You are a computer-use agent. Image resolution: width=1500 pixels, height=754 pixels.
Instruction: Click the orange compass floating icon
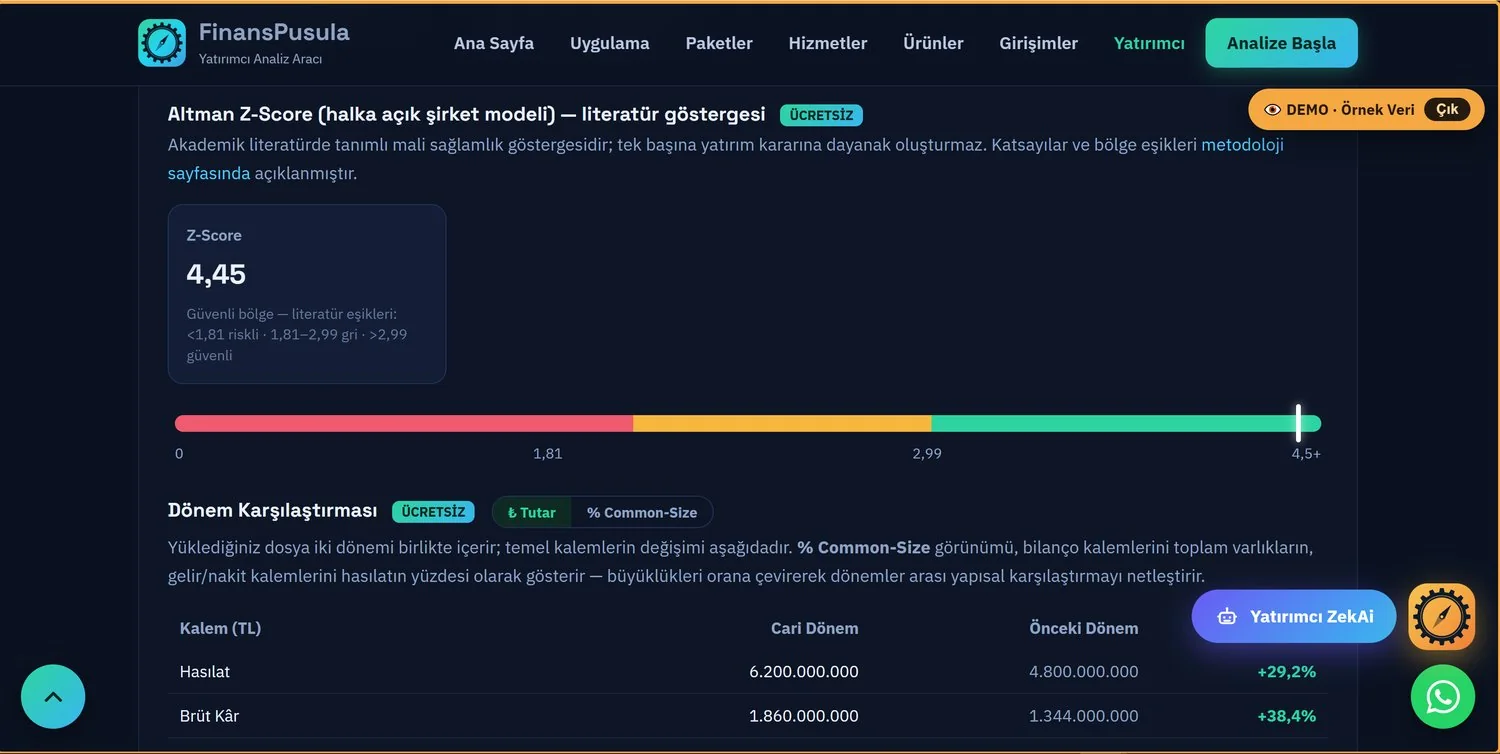coord(1442,617)
